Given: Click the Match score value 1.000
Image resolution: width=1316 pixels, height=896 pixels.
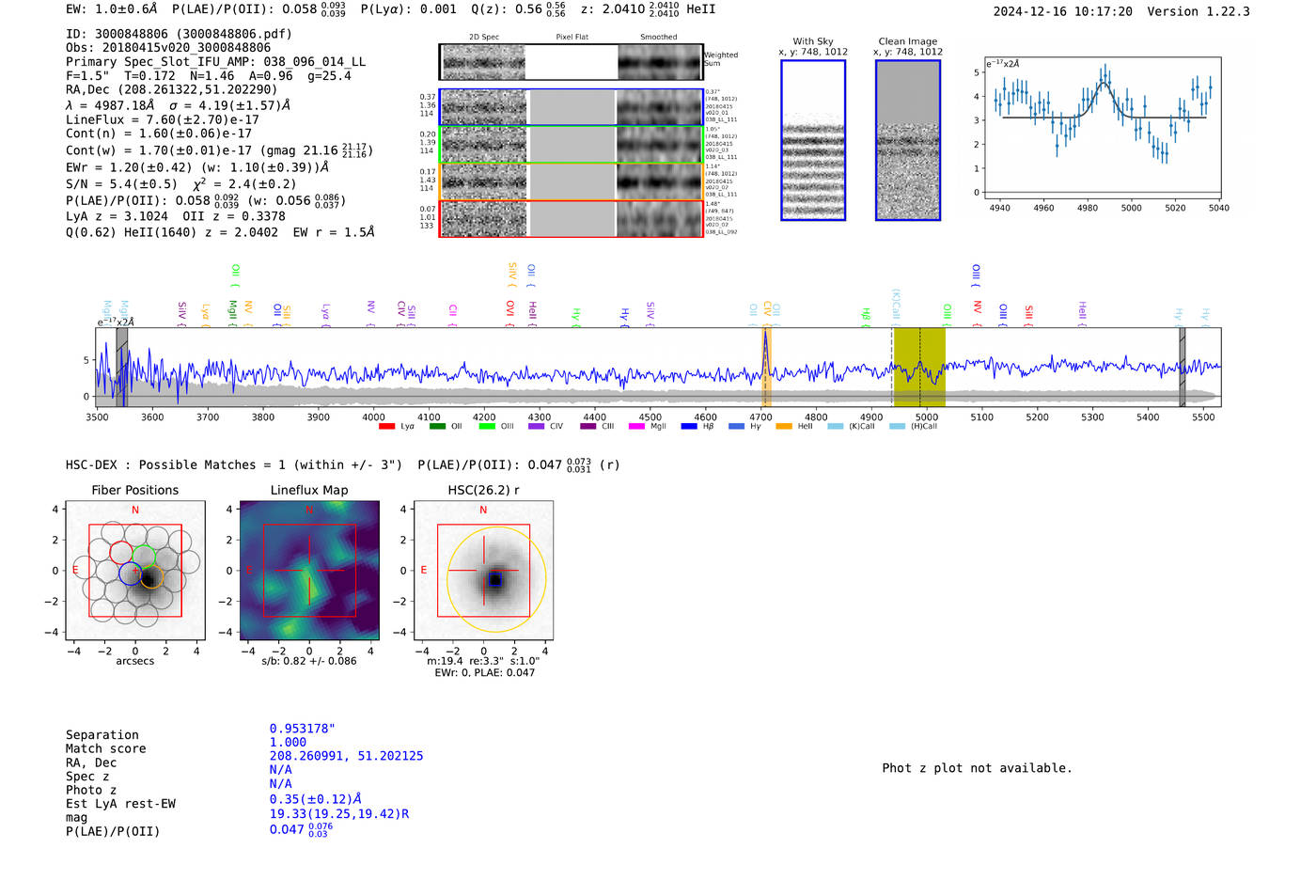Looking at the screenshot, I should coord(288,743).
